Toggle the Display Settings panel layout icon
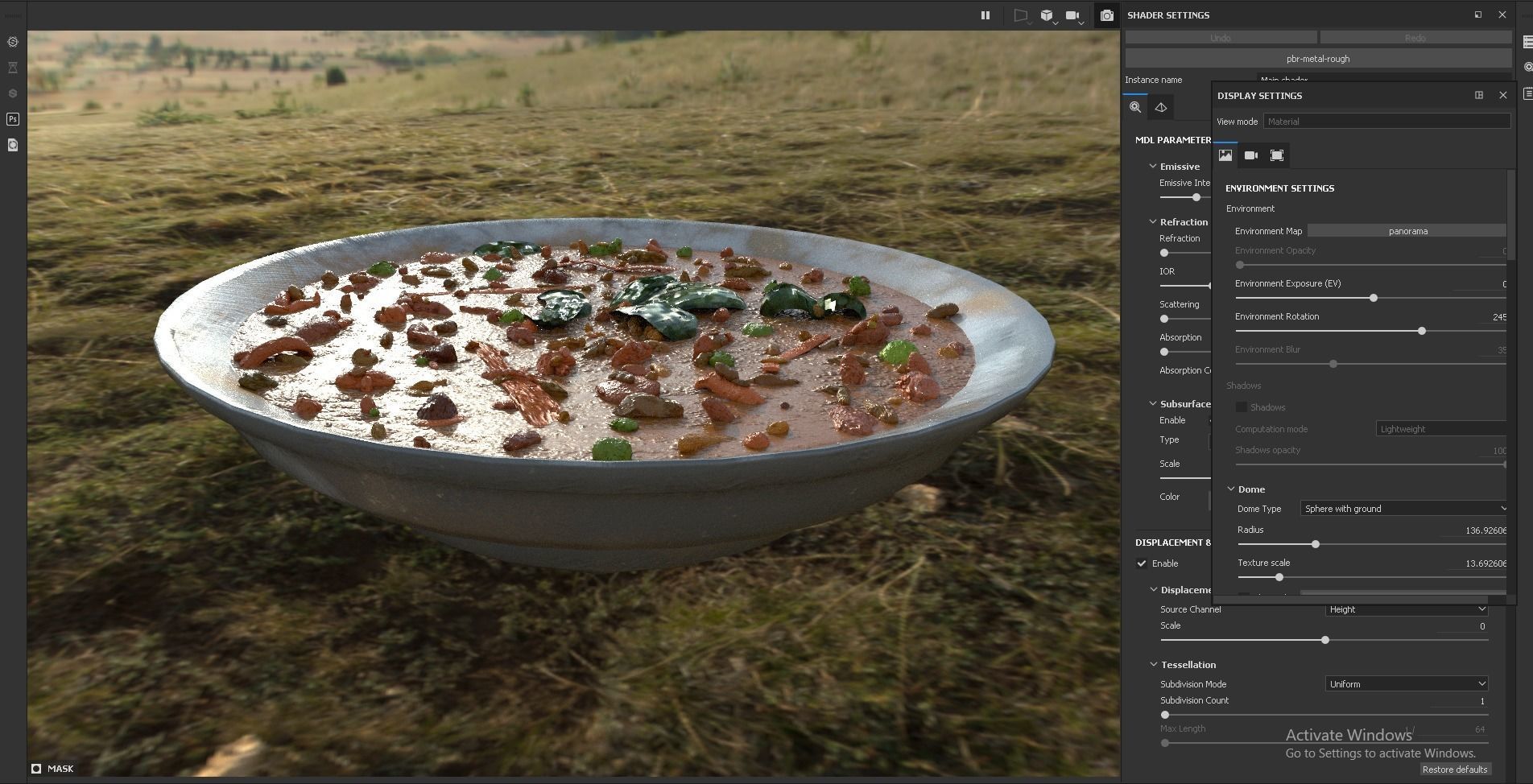 tap(1479, 95)
